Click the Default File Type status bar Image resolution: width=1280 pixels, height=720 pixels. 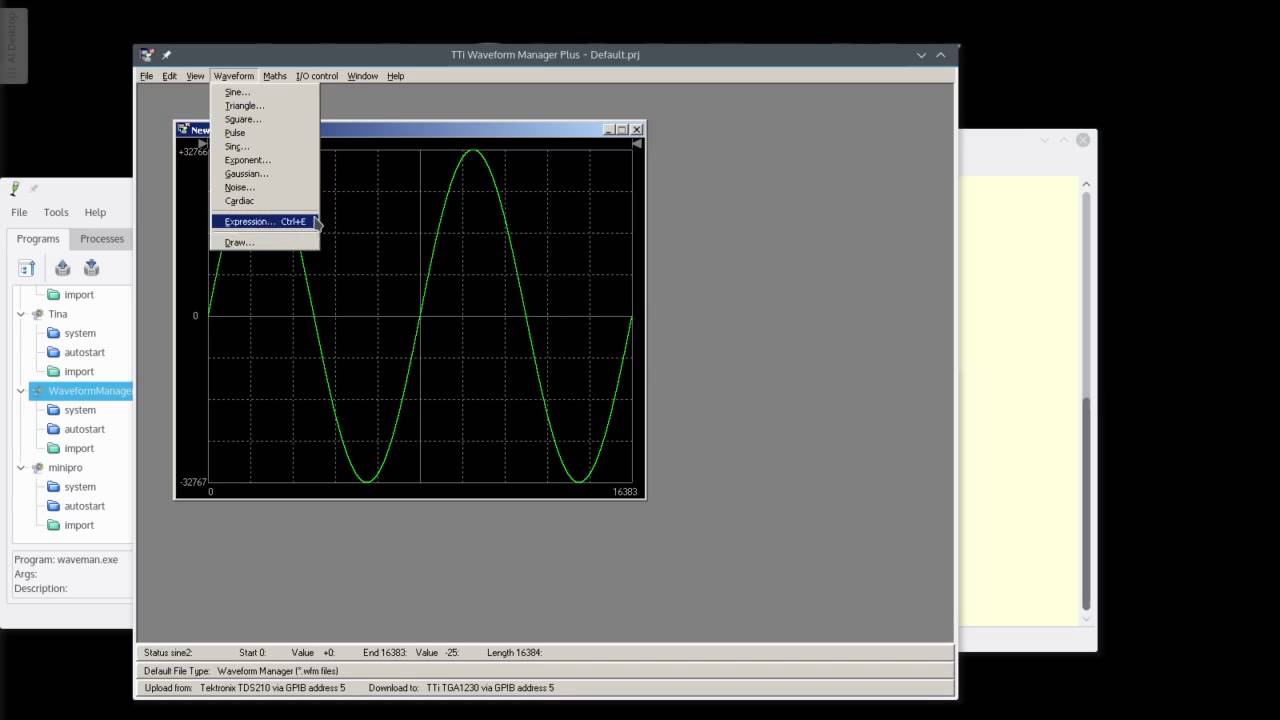click(x=545, y=671)
